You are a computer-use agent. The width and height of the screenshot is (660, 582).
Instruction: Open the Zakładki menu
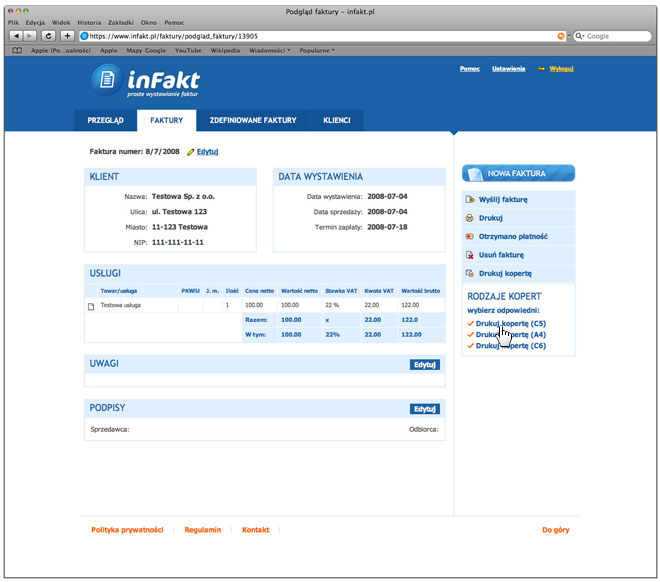pyautogui.click(x=121, y=23)
